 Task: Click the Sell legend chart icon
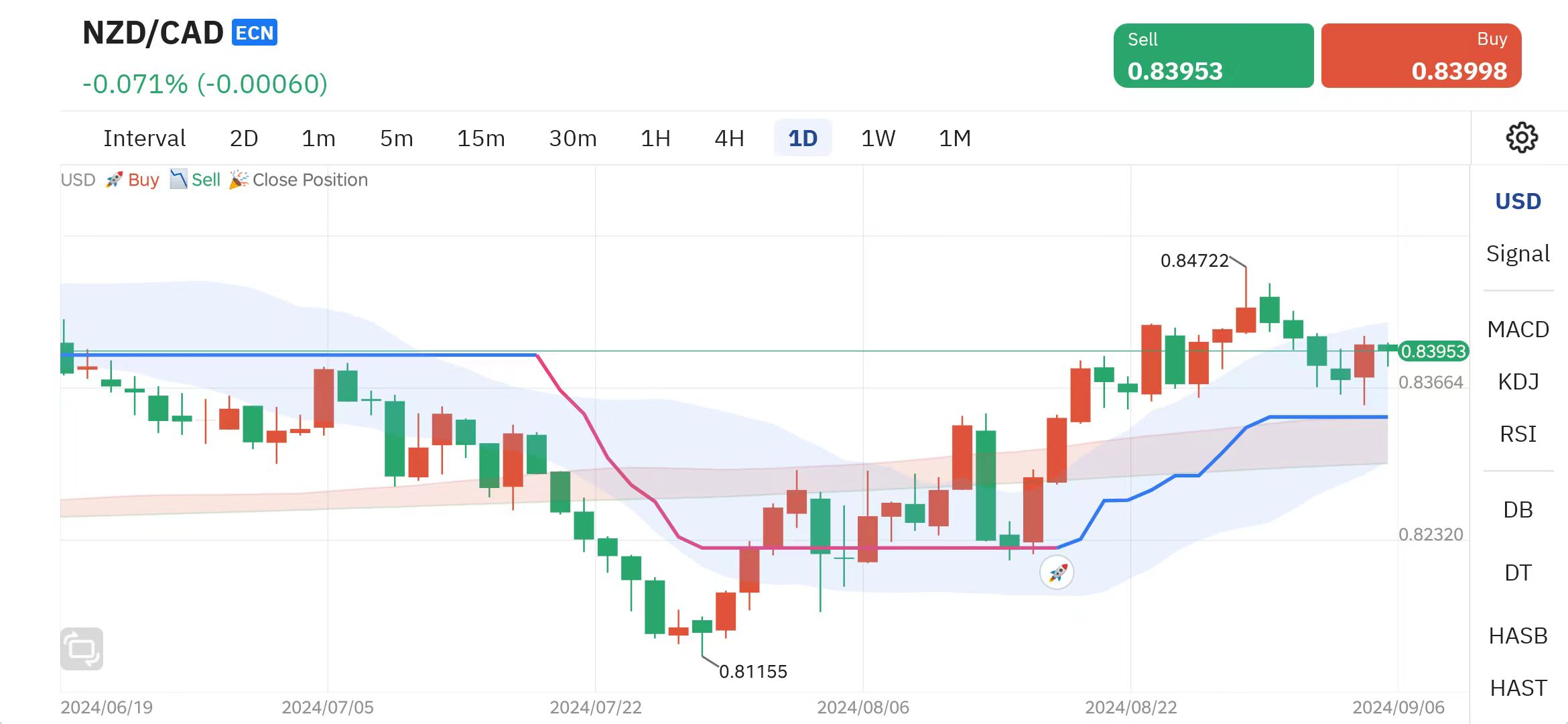point(178,180)
